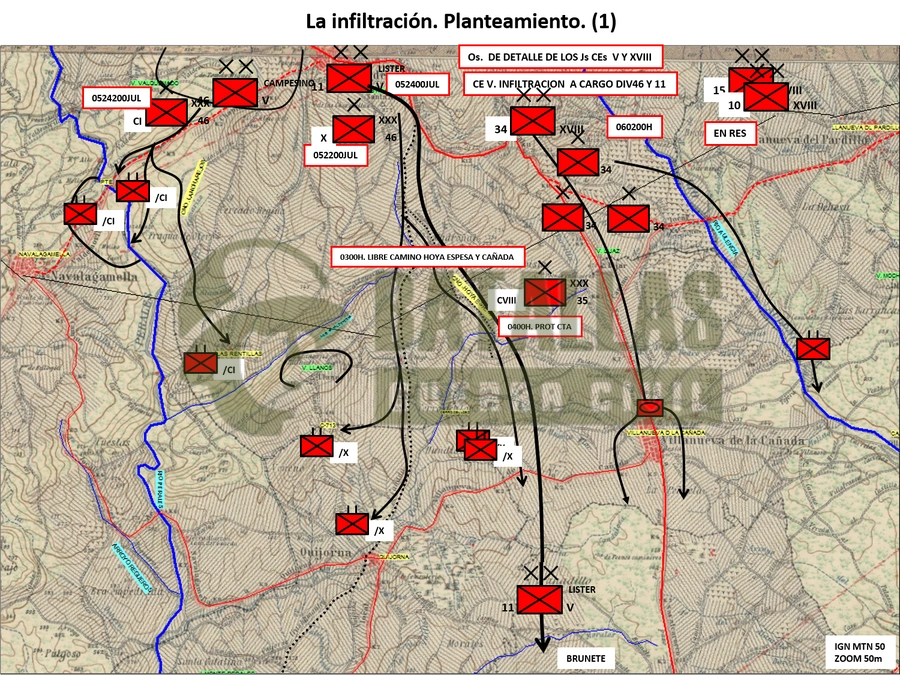The height and width of the screenshot is (675, 900).
Task: Click the 'V. LLANOS' green label
Action: pyautogui.click(x=316, y=367)
